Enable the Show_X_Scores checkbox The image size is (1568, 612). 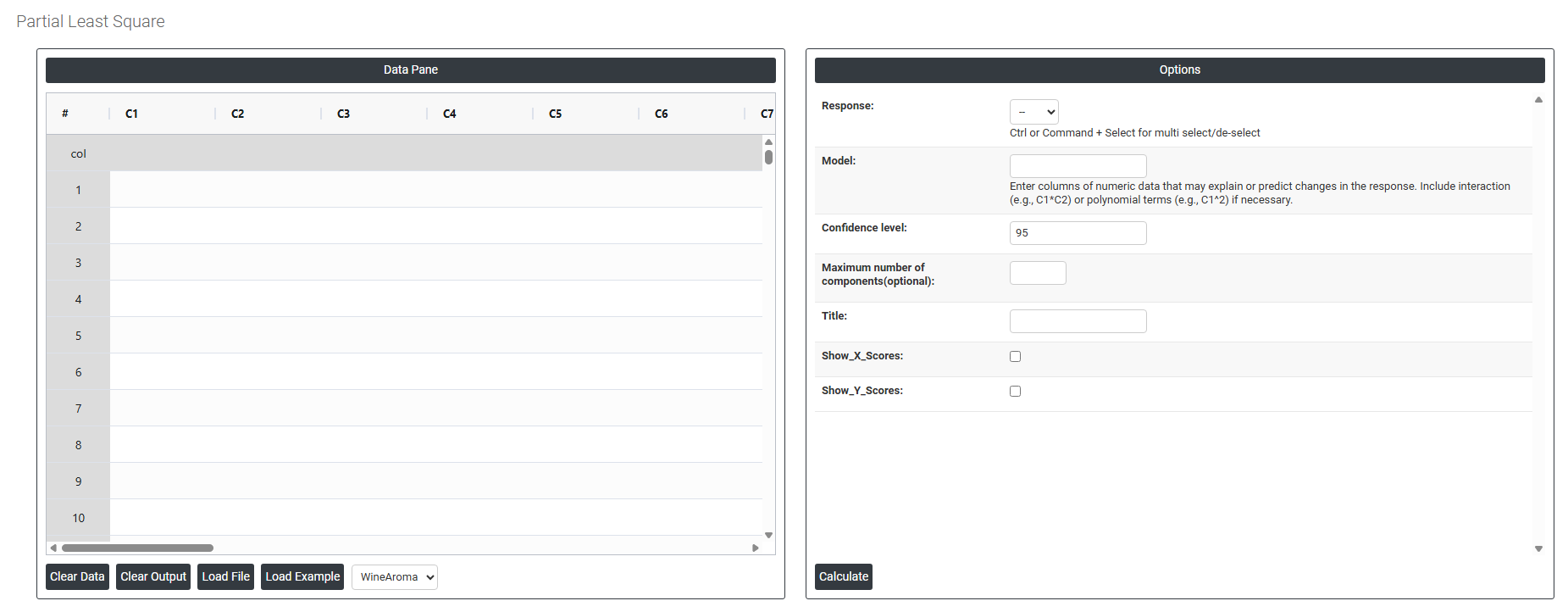1015,357
